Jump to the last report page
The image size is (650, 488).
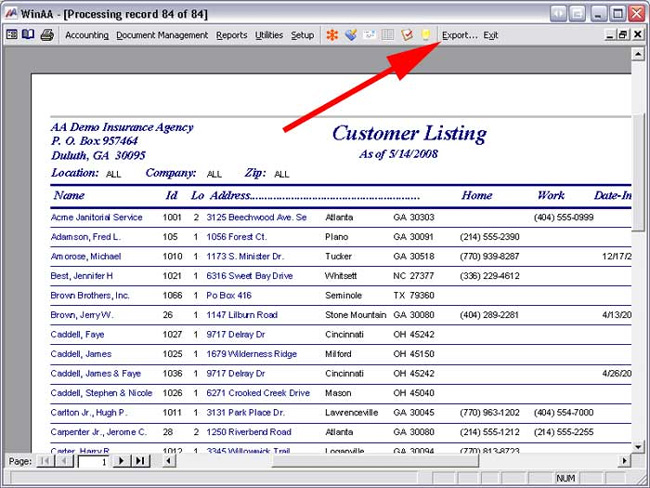(141, 461)
